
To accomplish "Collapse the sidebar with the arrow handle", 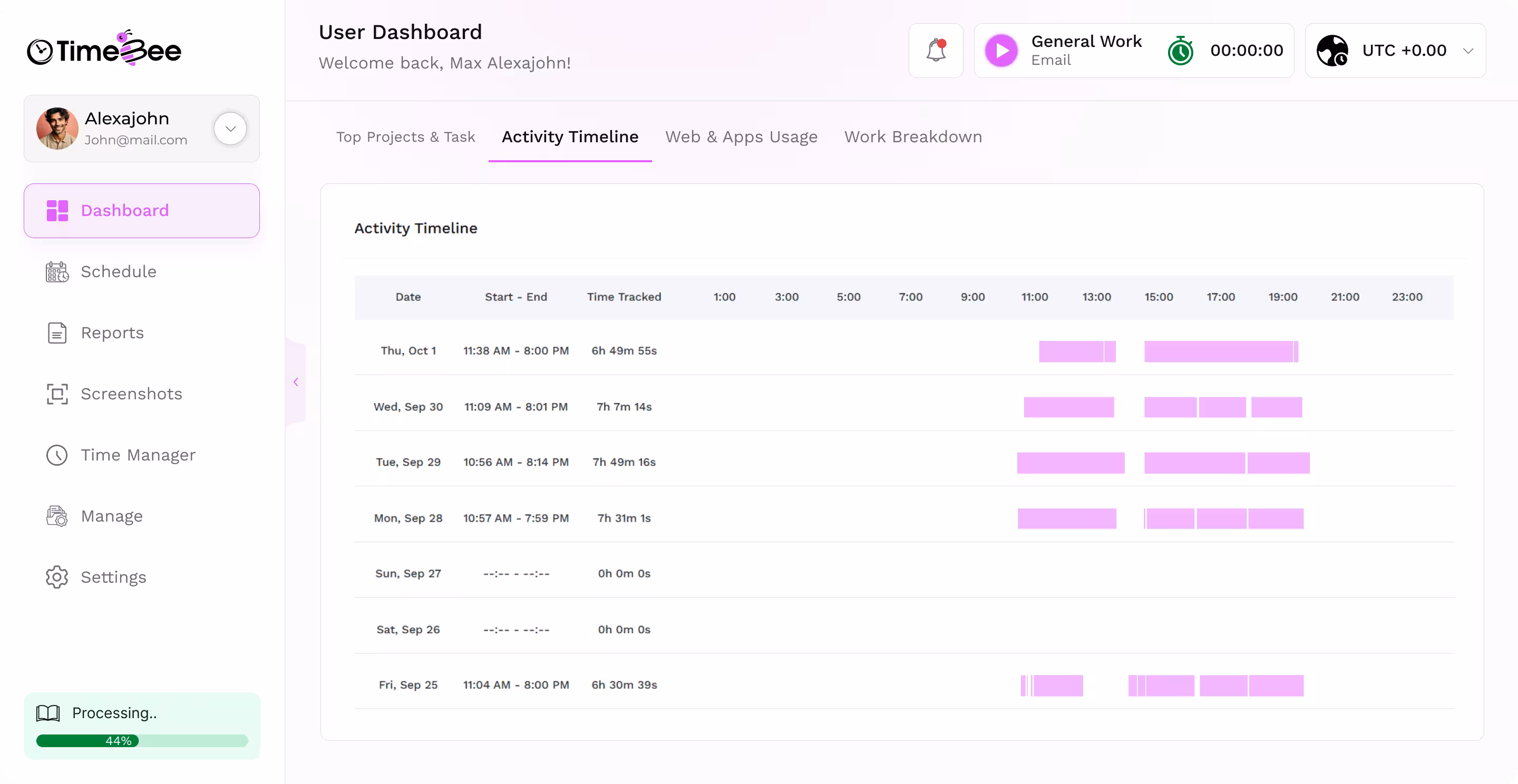I will click(296, 383).
